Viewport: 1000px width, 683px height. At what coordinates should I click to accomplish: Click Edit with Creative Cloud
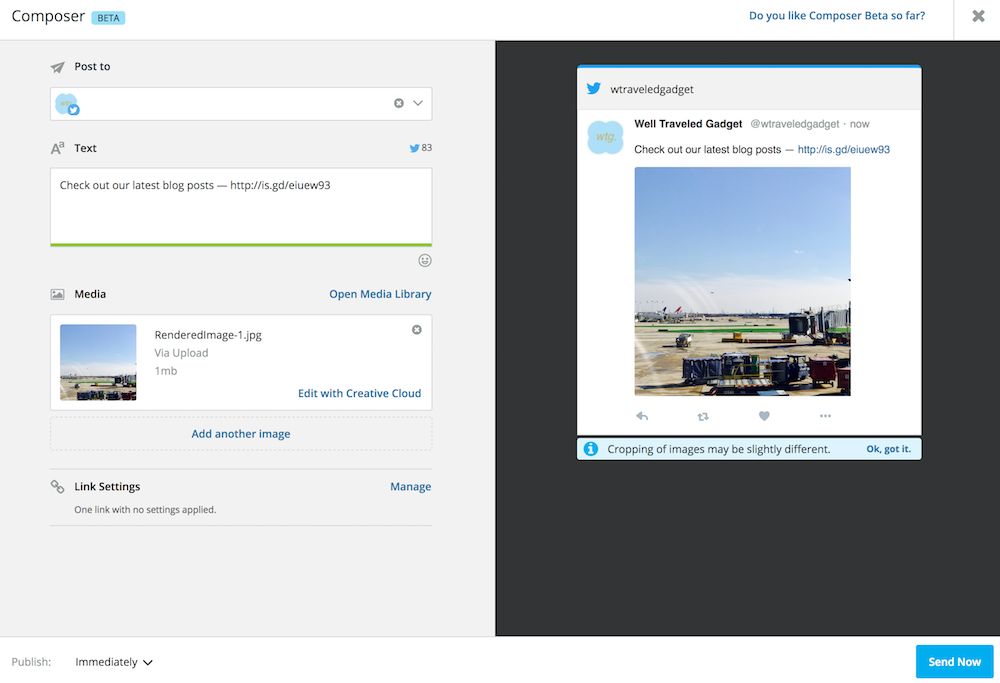coord(359,393)
